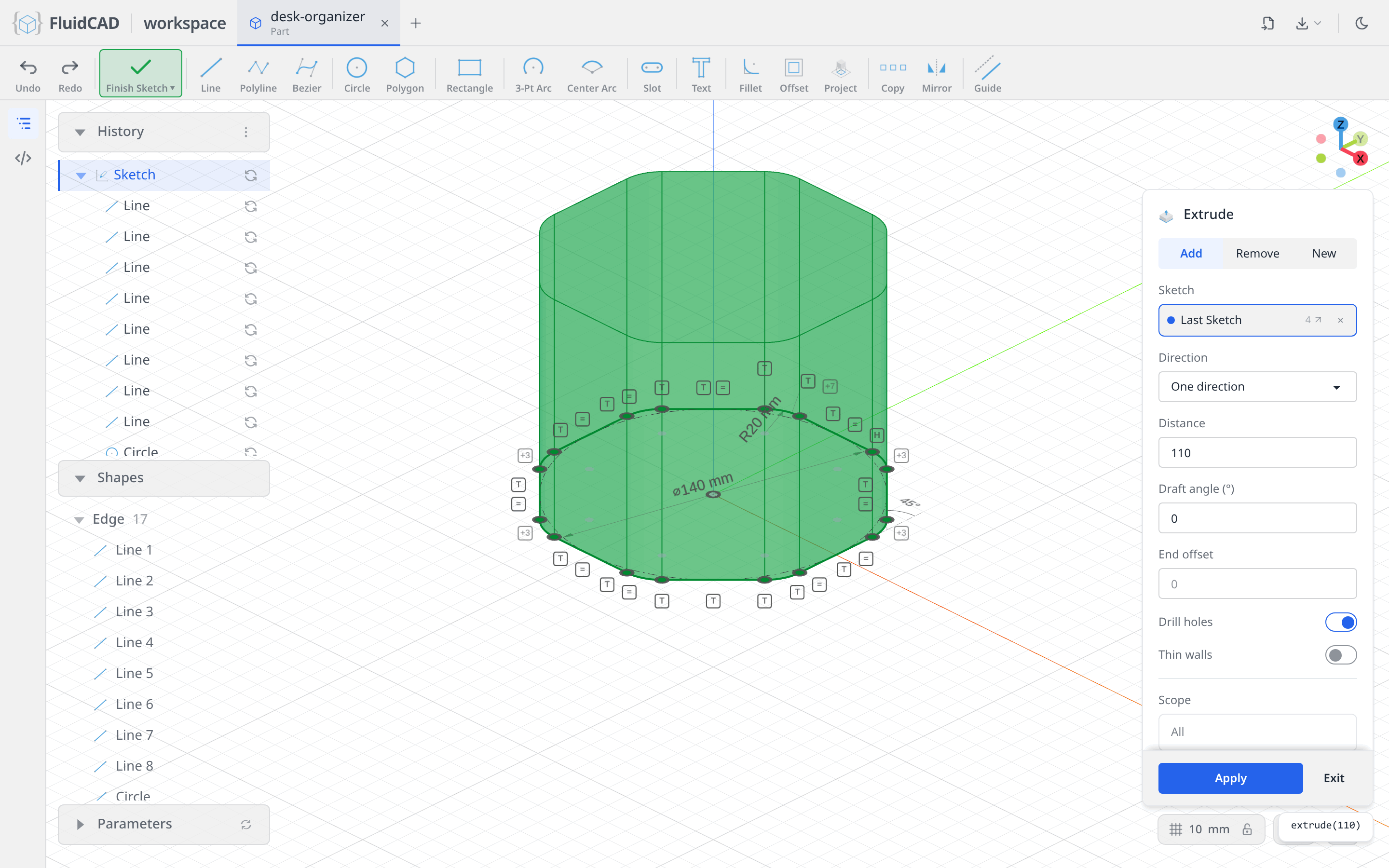Click the H constraint badge in viewport
The image size is (1389, 868).
click(876, 434)
